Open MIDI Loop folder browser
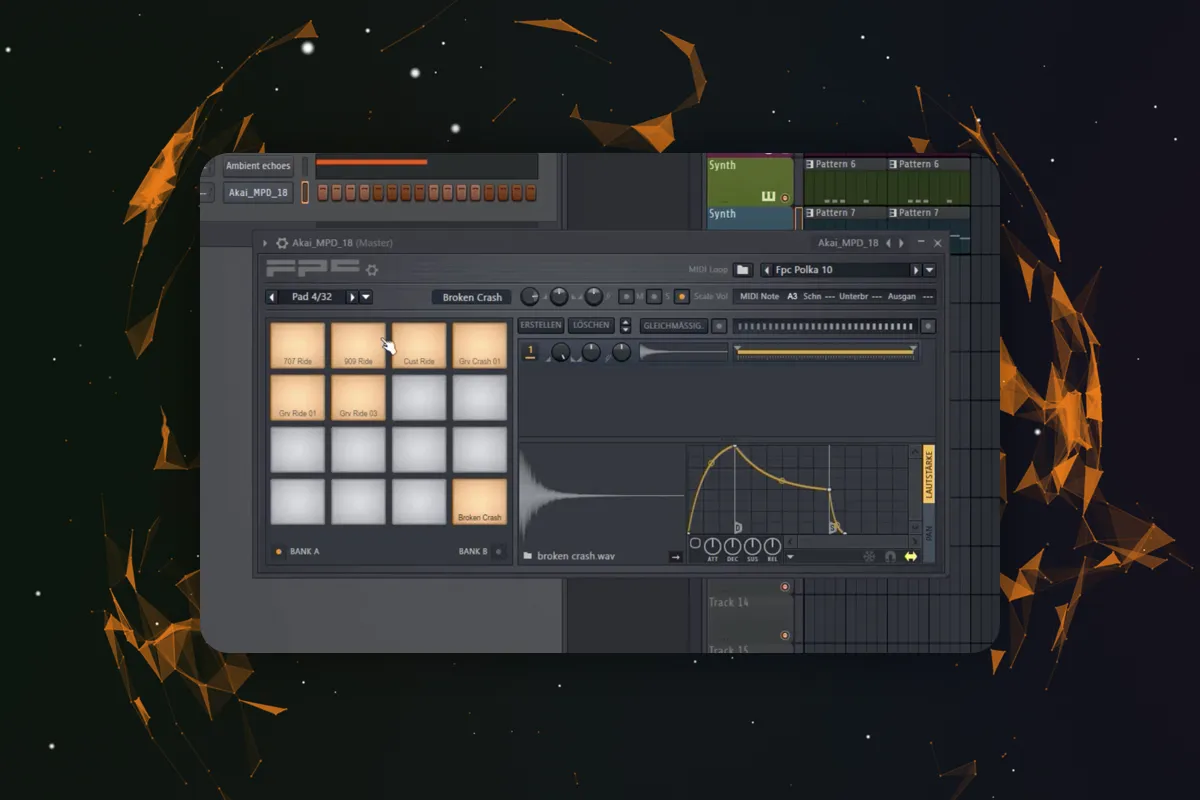The image size is (1200, 800). (x=742, y=270)
